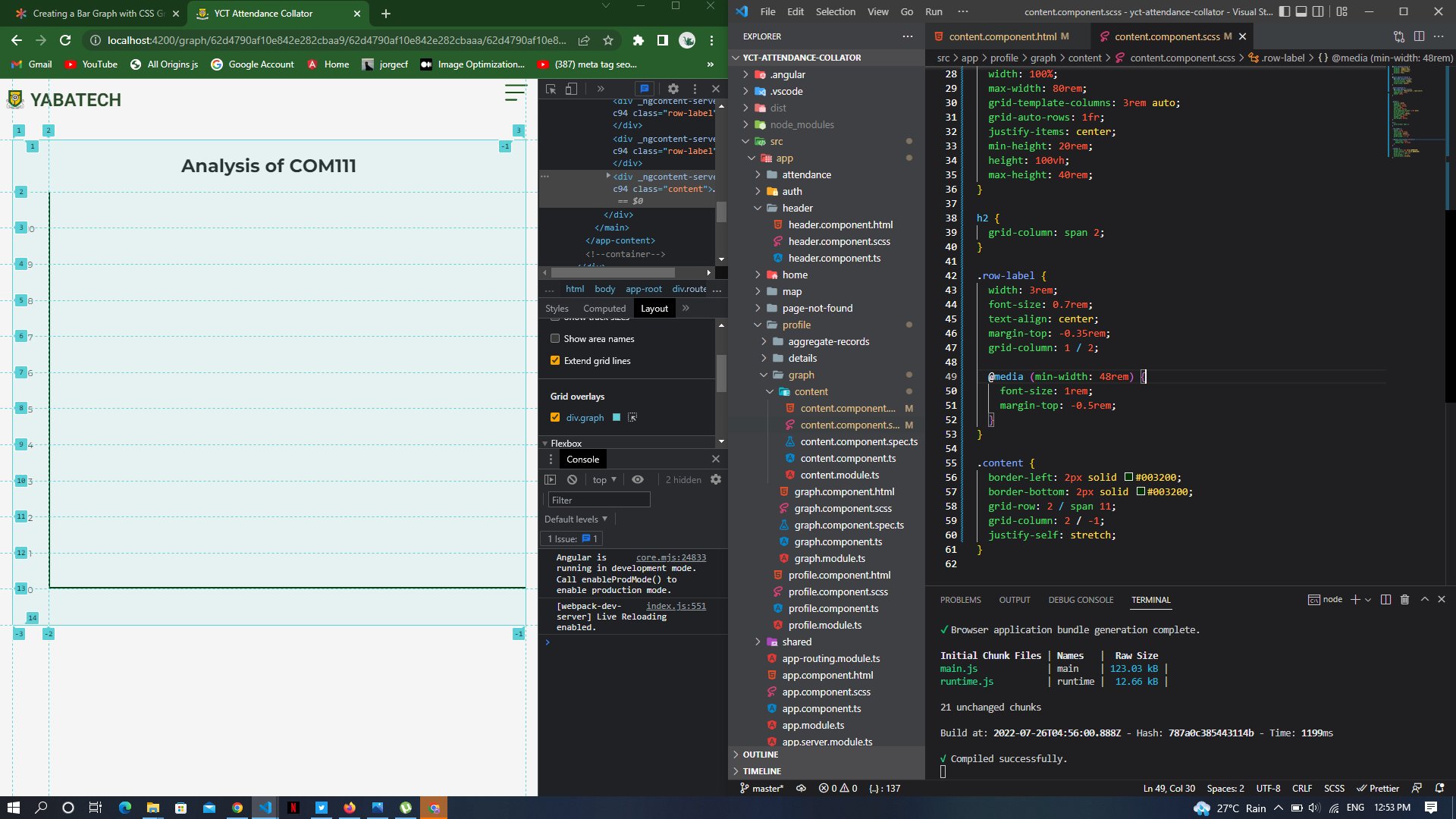Click the breadcrumb item .row-label
The width and height of the screenshot is (1456, 819).
coord(1282,58)
